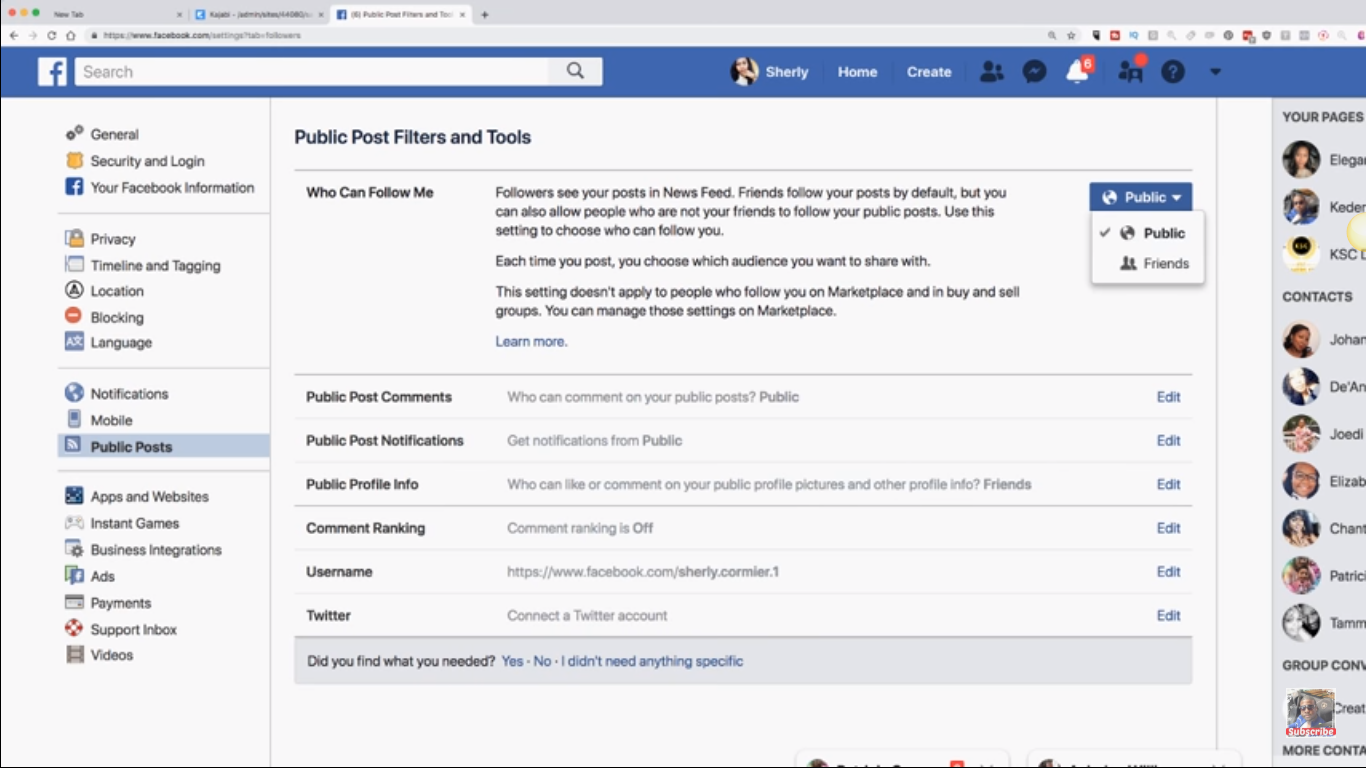This screenshot has height=768, width=1366.
Task: Click "I didn't need anything specific"
Action: [652, 661]
